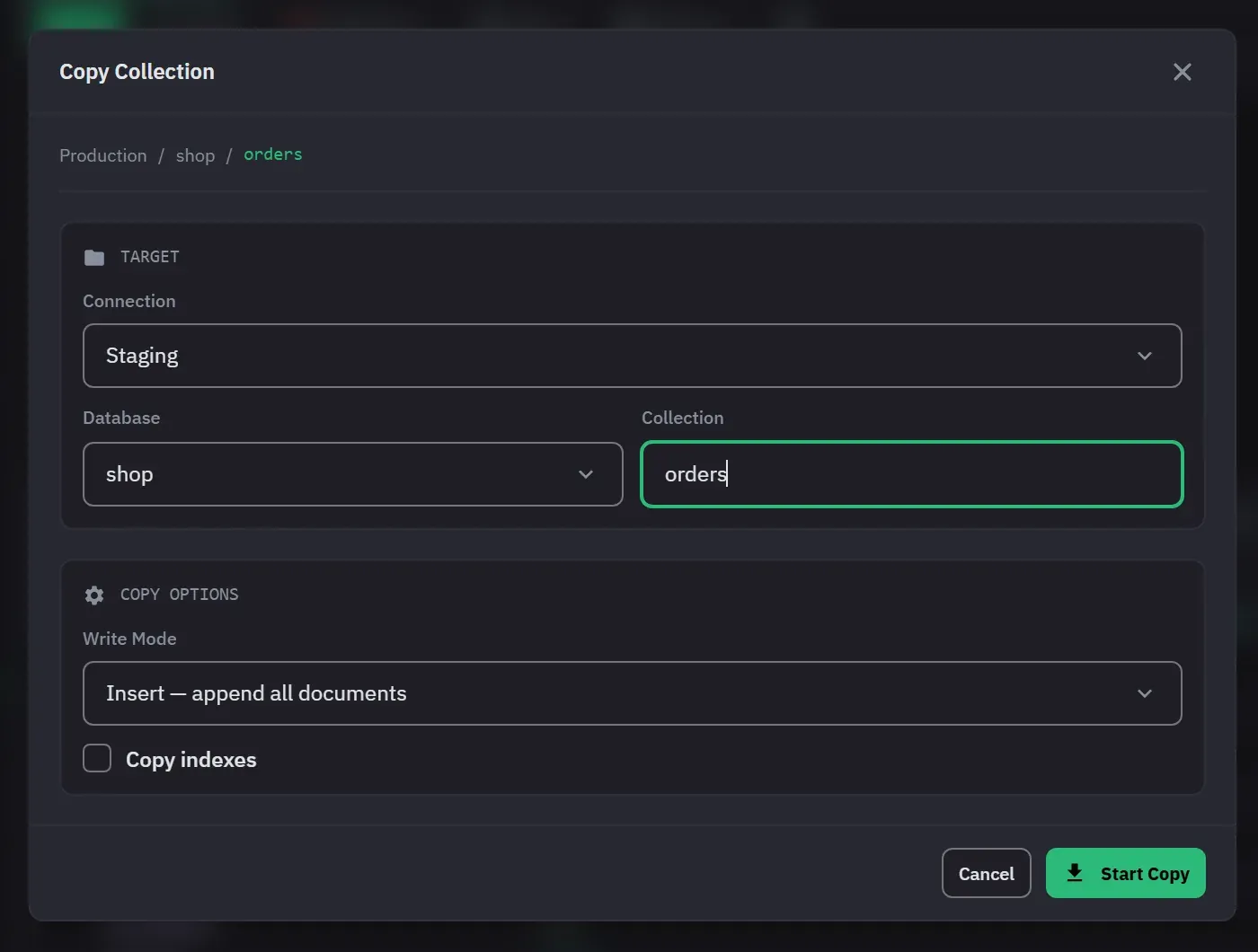Click the Connection field label
This screenshot has height=952, width=1258.
coord(129,301)
